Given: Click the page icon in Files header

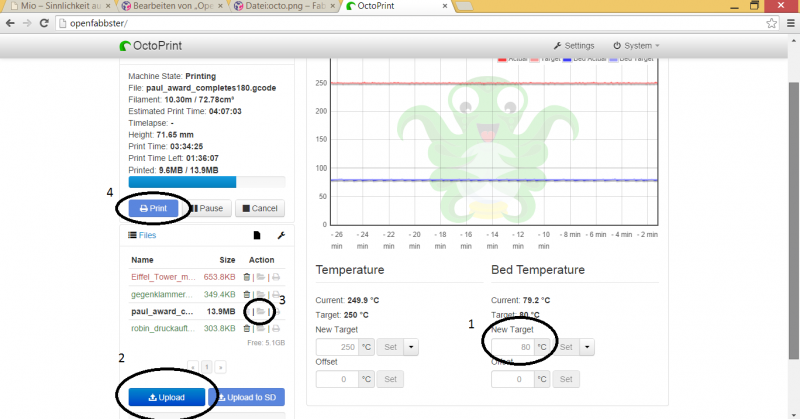Looking at the screenshot, I should pyautogui.click(x=256, y=235).
